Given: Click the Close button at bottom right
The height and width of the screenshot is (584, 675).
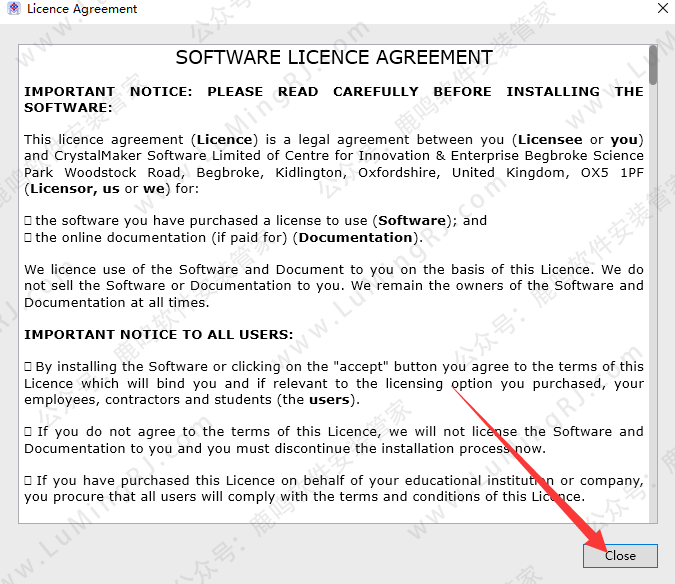Looking at the screenshot, I should click(x=620, y=556).
